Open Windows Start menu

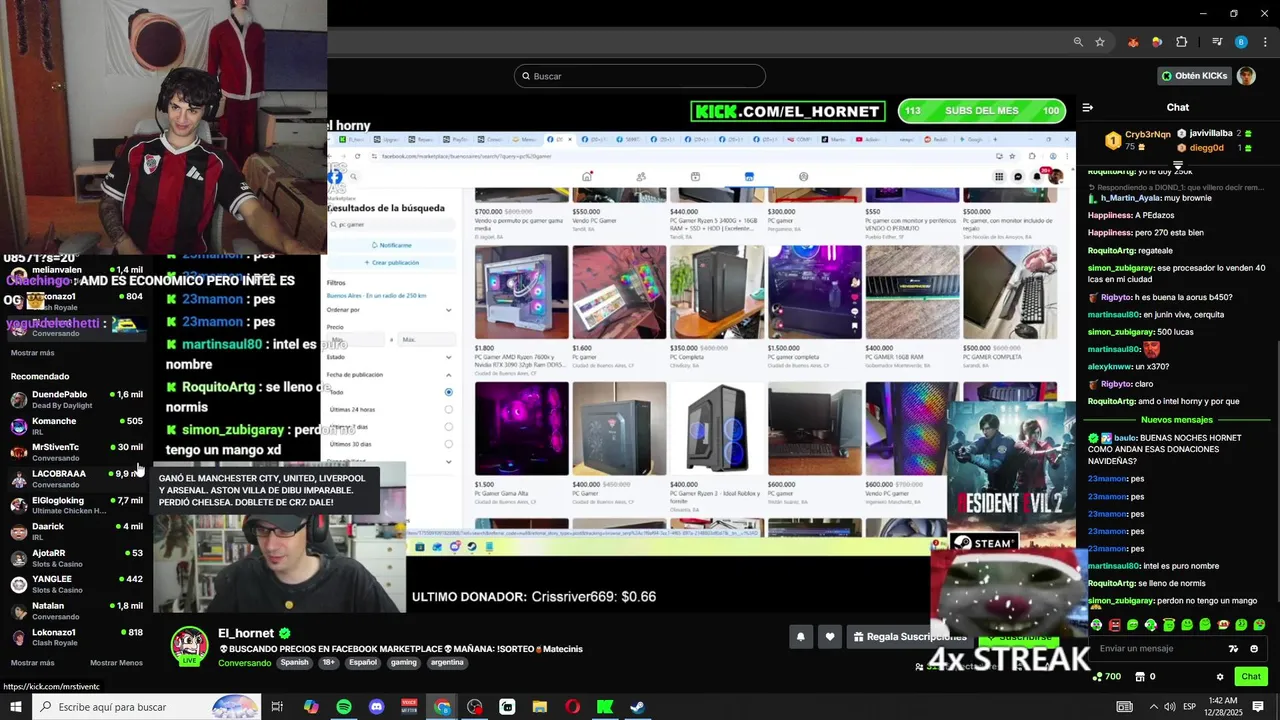[15, 707]
